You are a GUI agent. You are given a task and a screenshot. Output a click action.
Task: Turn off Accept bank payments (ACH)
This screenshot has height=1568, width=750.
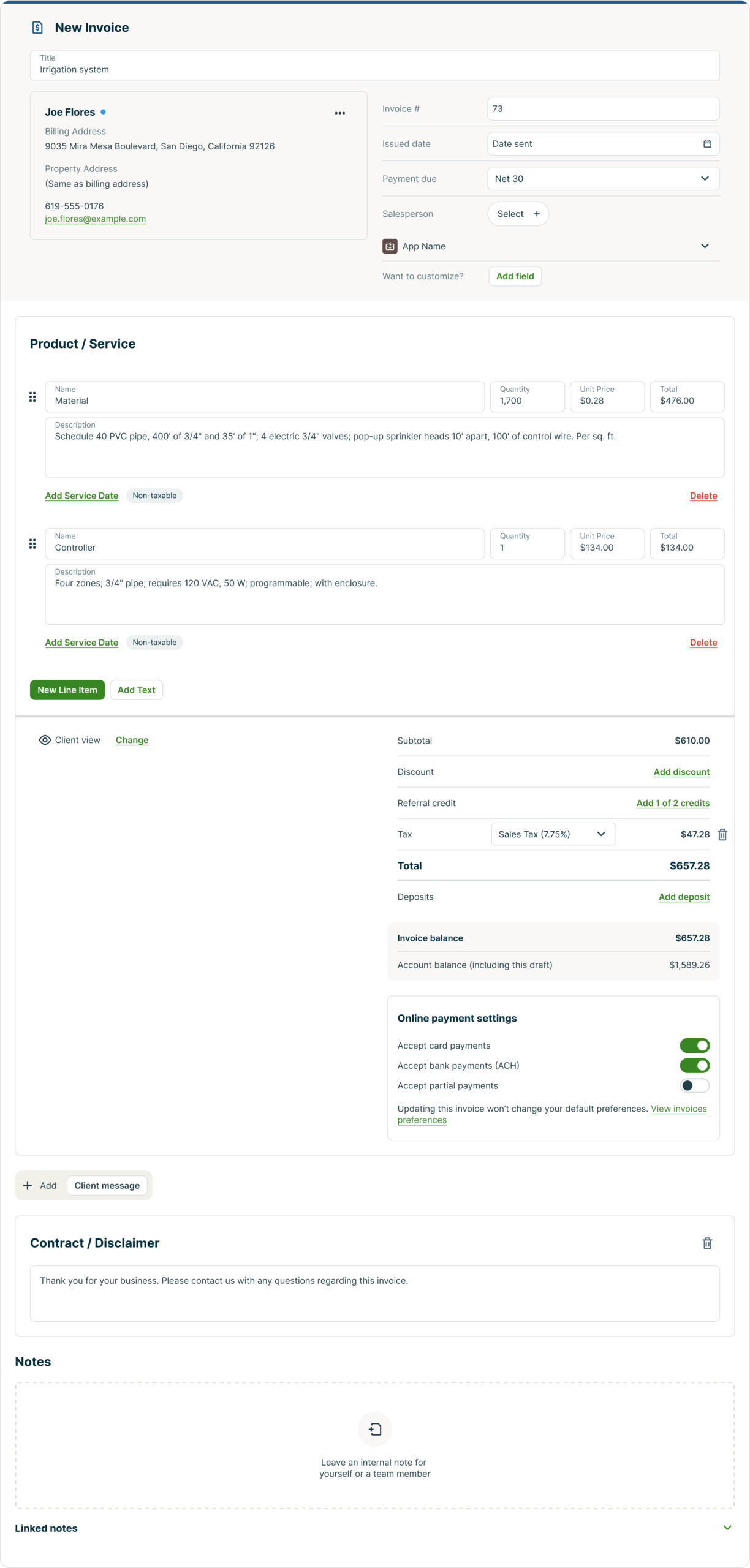coord(694,1066)
